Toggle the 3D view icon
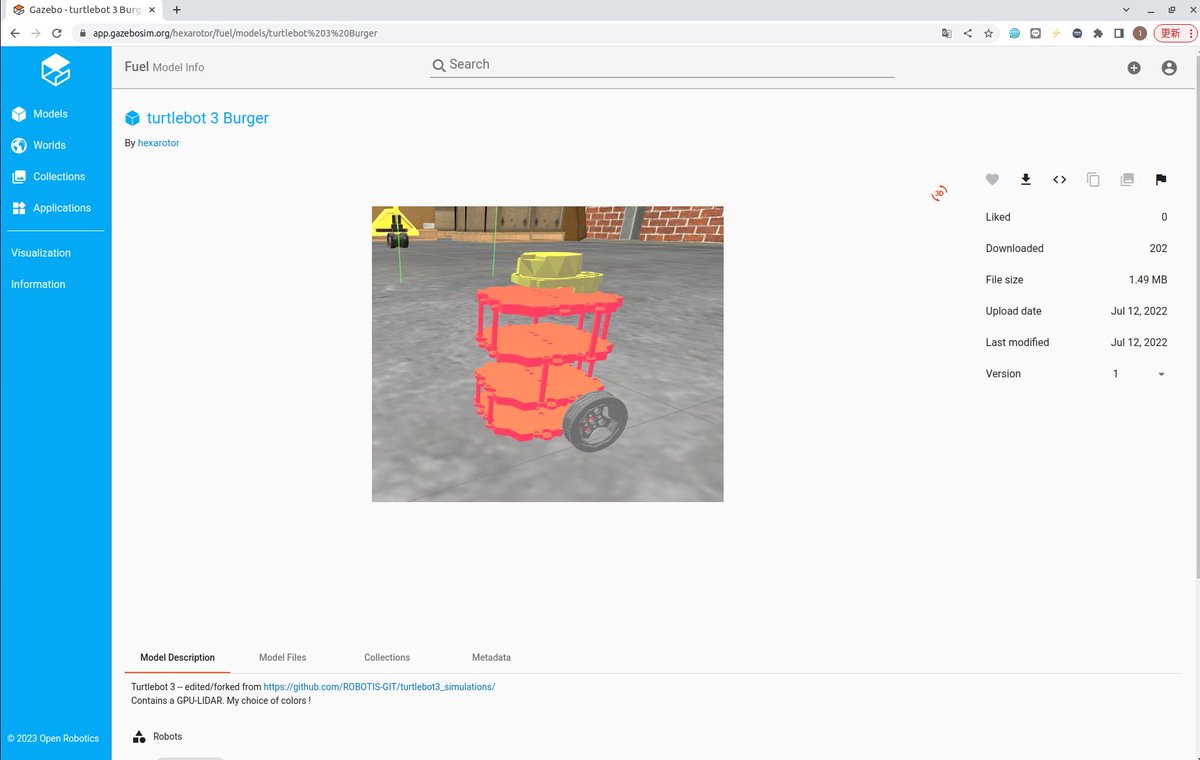This screenshot has width=1200, height=760. pyautogui.click(x=940, y=193)
